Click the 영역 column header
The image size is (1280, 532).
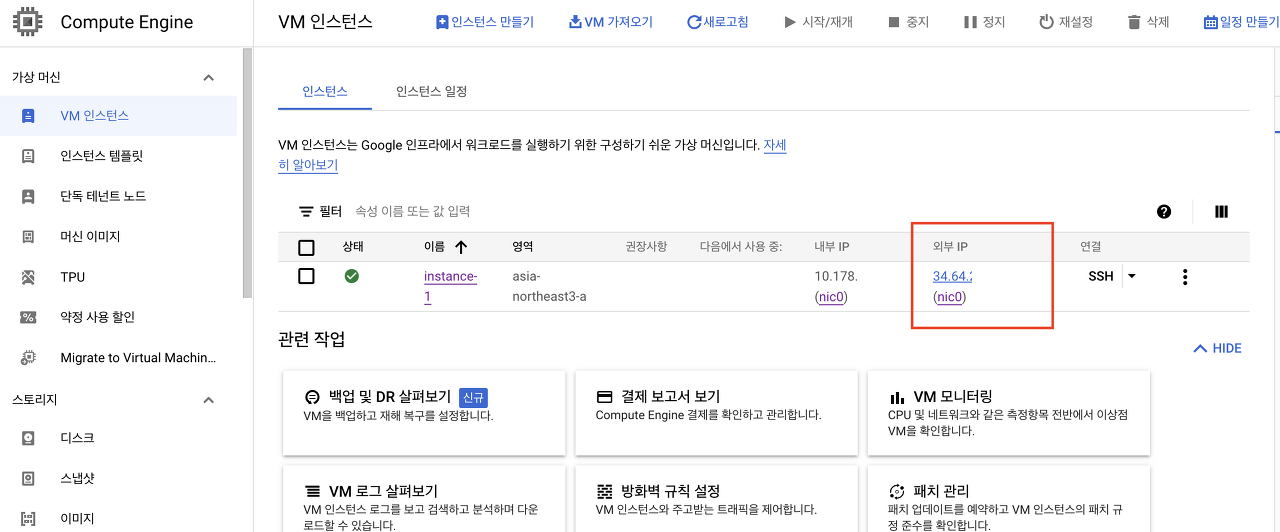point(523,247)
